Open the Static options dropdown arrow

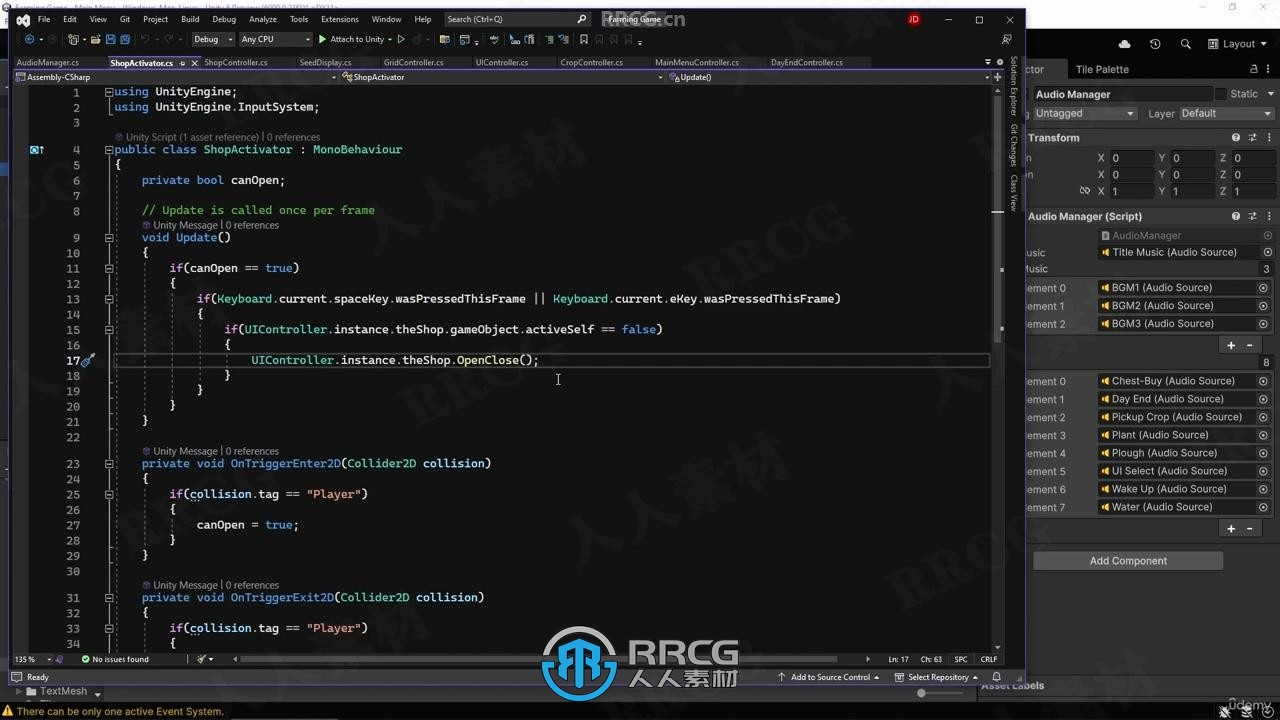[1270, 94]
